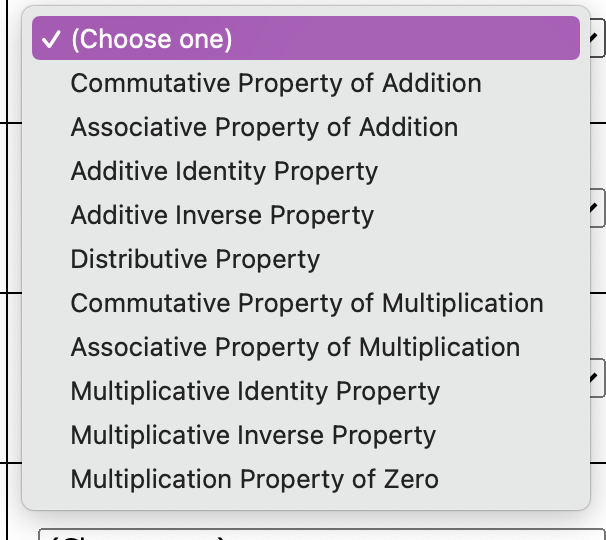The height and width of the screenshot is (540, 606).
Task: Select Distributive Property from the list
Action: point(306,259)
